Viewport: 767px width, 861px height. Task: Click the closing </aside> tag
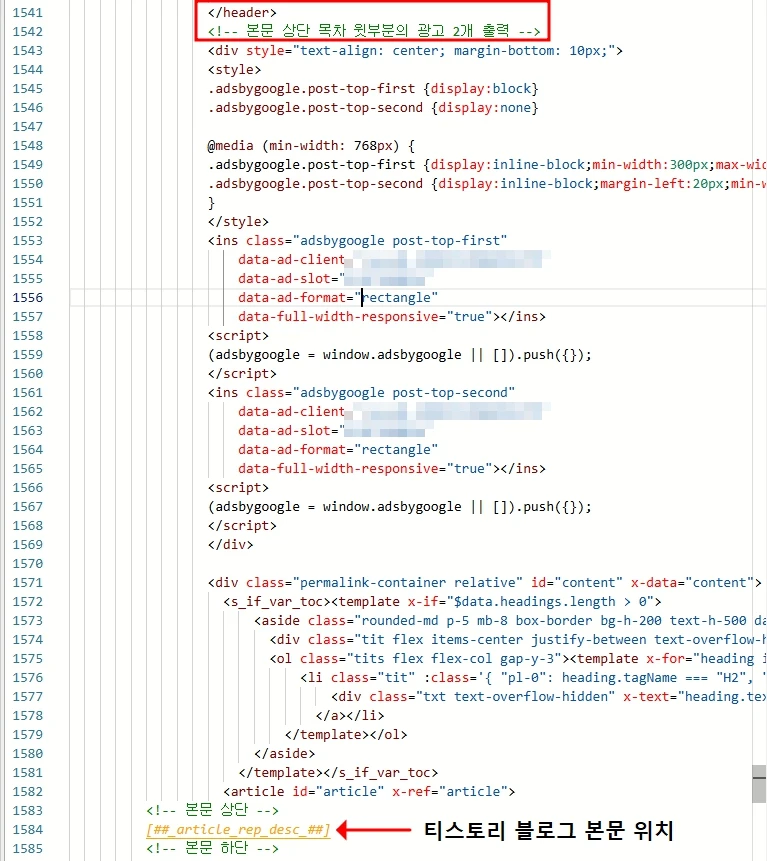coord(284,754)
